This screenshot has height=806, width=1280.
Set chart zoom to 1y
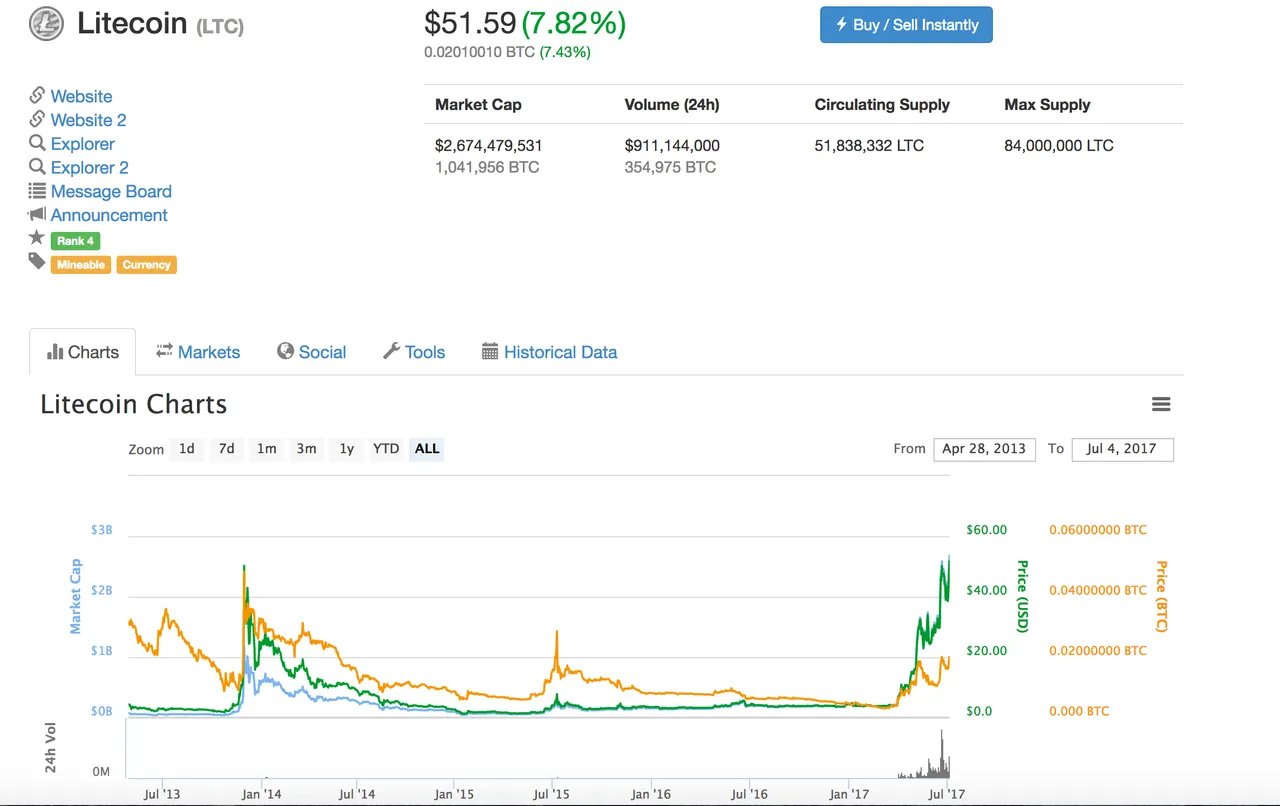point(347,449)
